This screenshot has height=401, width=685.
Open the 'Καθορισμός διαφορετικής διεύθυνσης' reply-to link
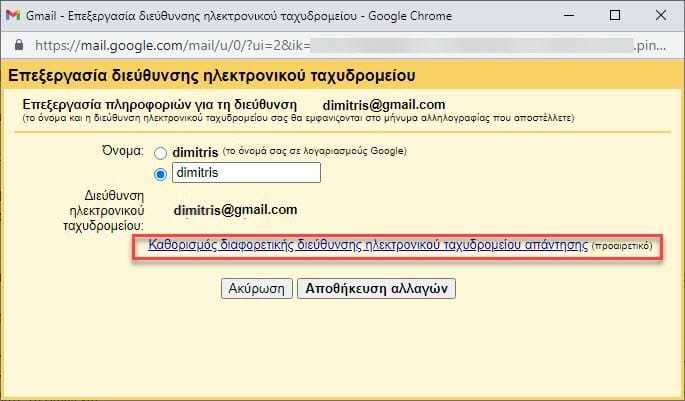point(368,245)
